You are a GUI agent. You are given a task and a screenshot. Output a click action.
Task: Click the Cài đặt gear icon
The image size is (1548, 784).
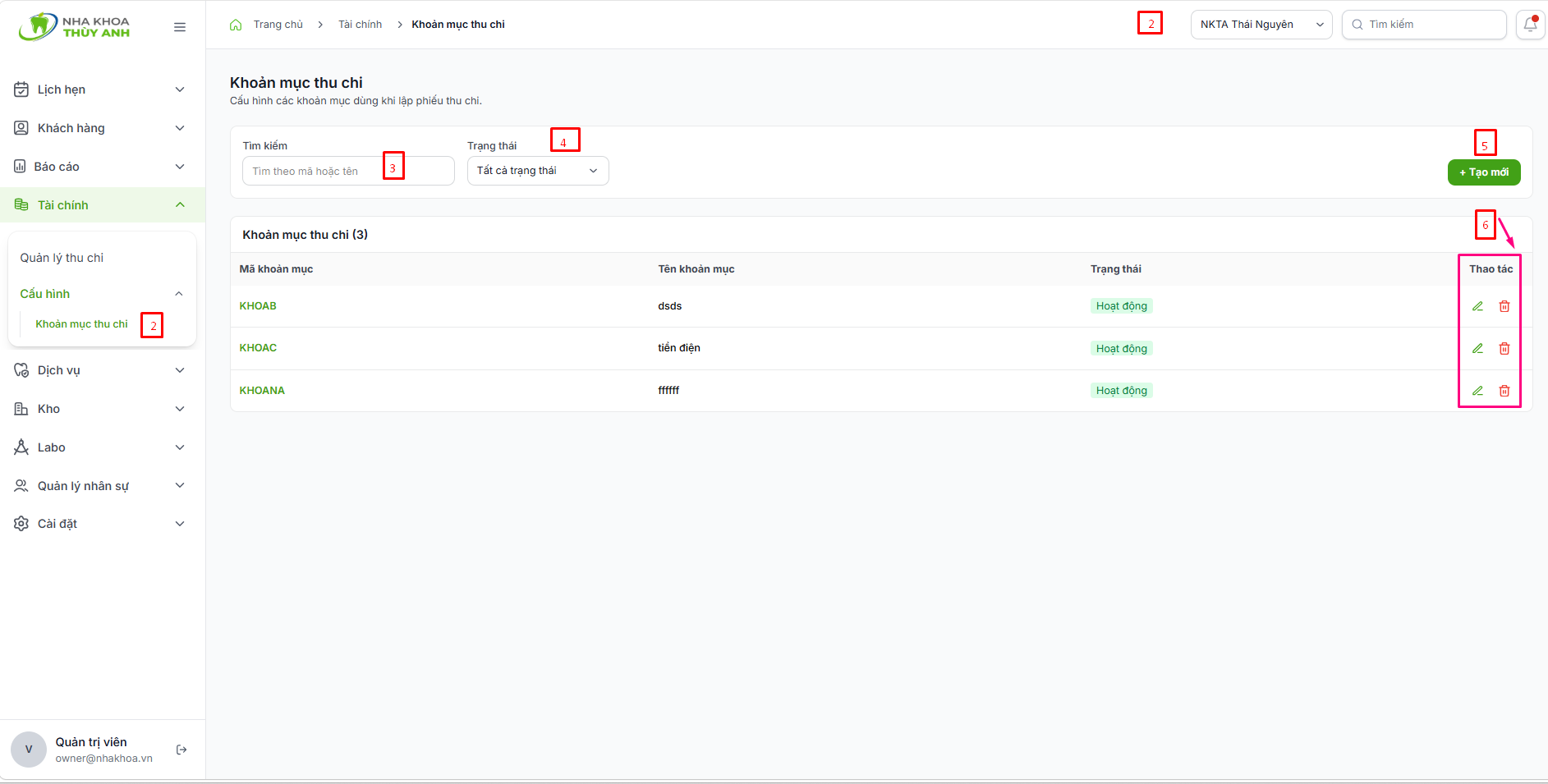point(21,524)
